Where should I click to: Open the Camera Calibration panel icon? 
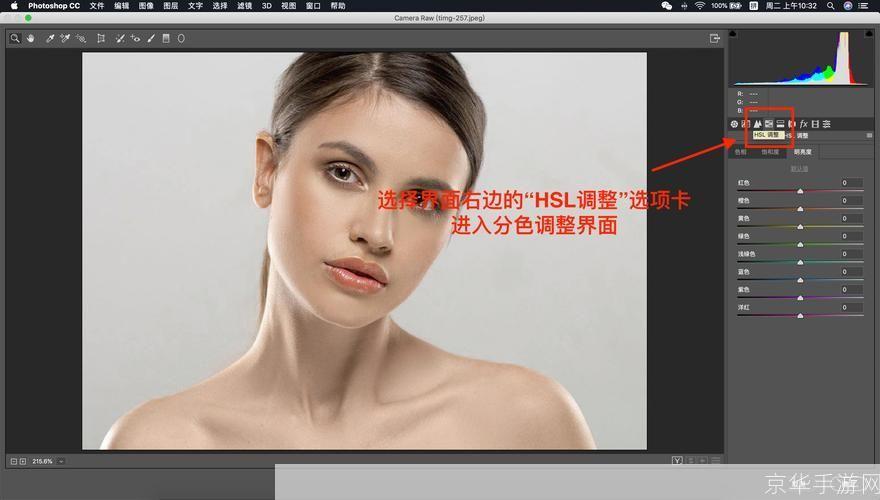[x=815, y=124]
